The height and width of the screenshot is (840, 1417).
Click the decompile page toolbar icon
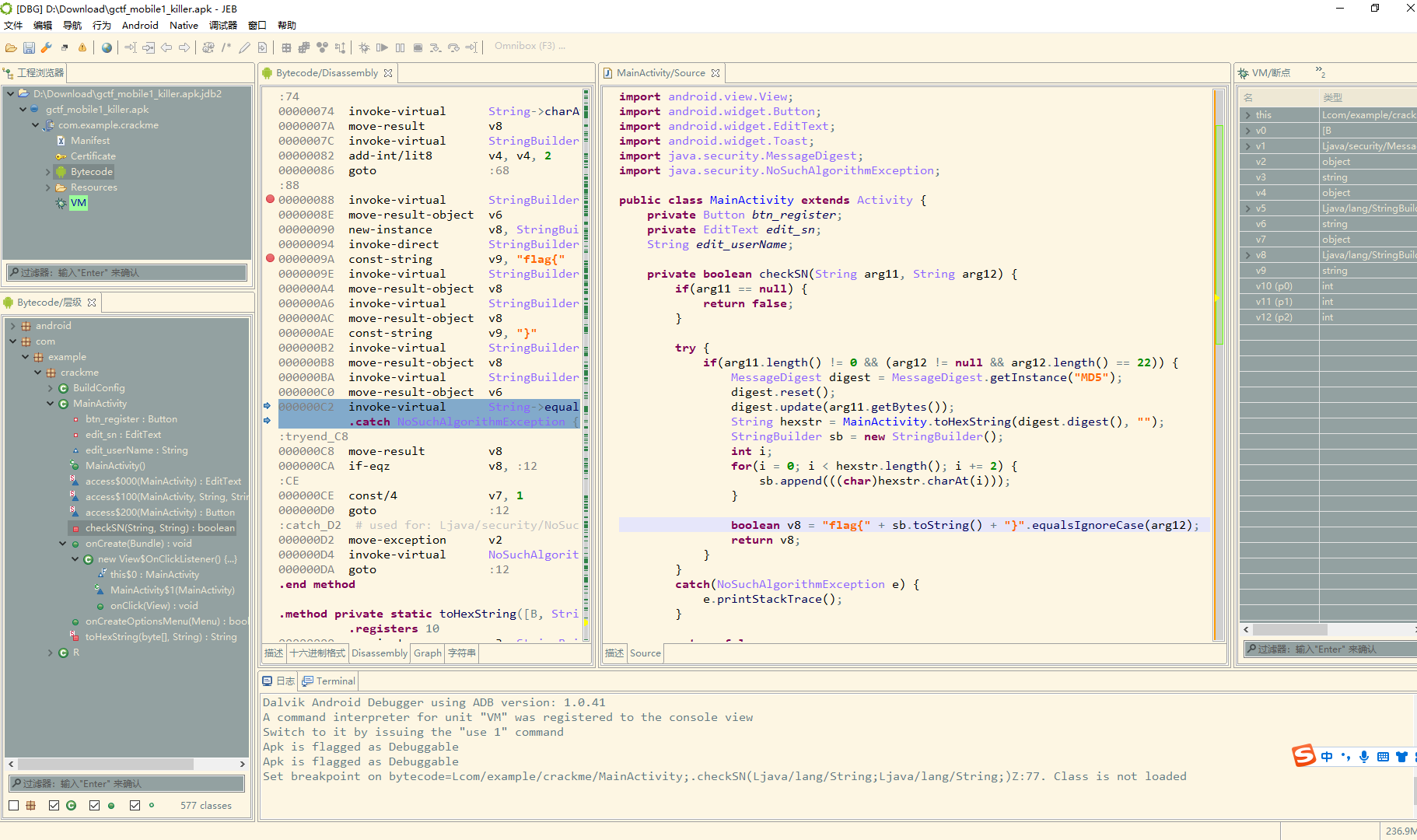click(262, 47)
